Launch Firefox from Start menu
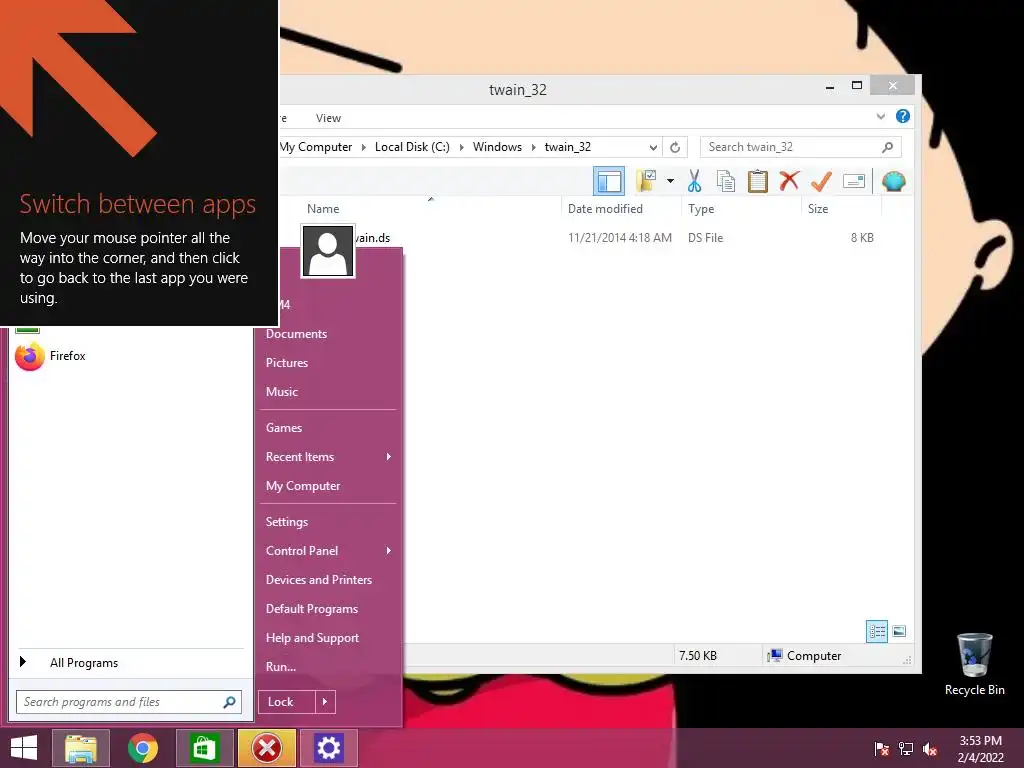The width and height of the screenshot is (1024, 768). click(131, 357)
